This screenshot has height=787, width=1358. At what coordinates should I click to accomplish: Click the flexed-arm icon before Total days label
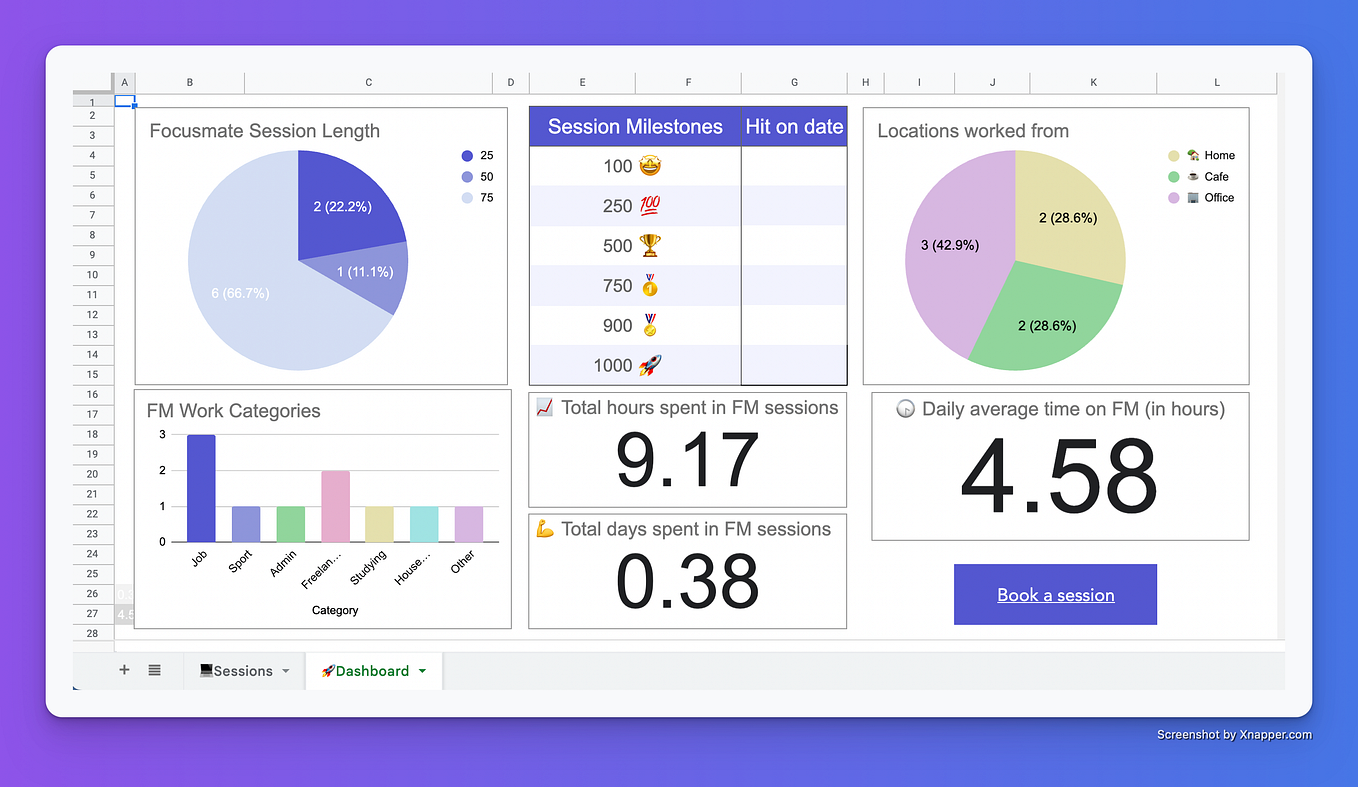click(545, 529)
